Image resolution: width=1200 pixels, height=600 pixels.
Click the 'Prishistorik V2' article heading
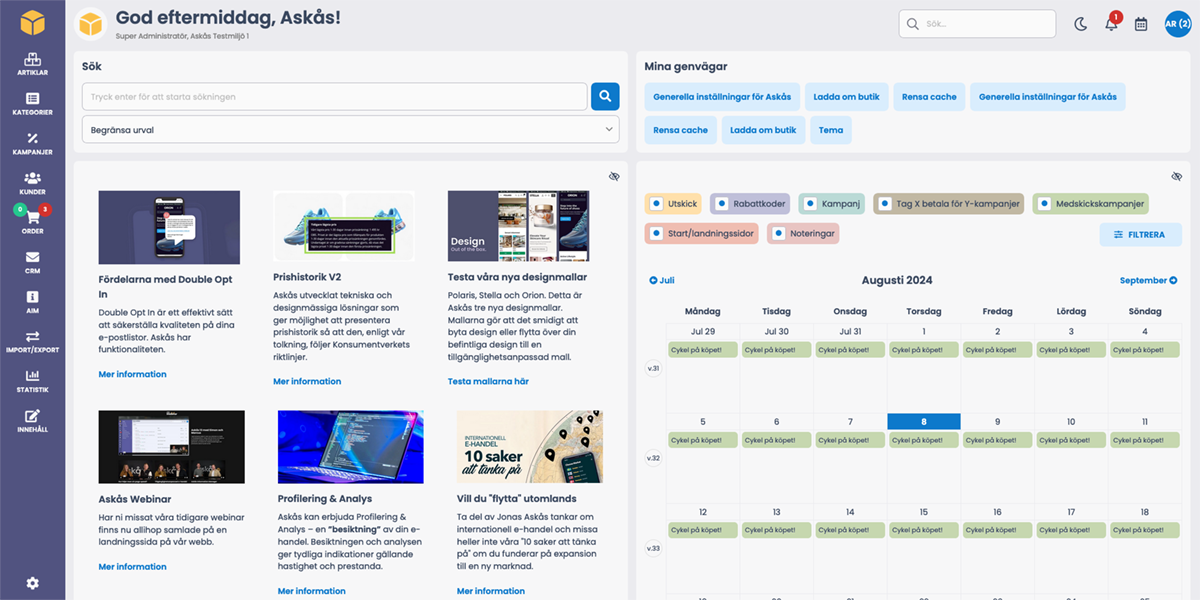click(309, 277)
